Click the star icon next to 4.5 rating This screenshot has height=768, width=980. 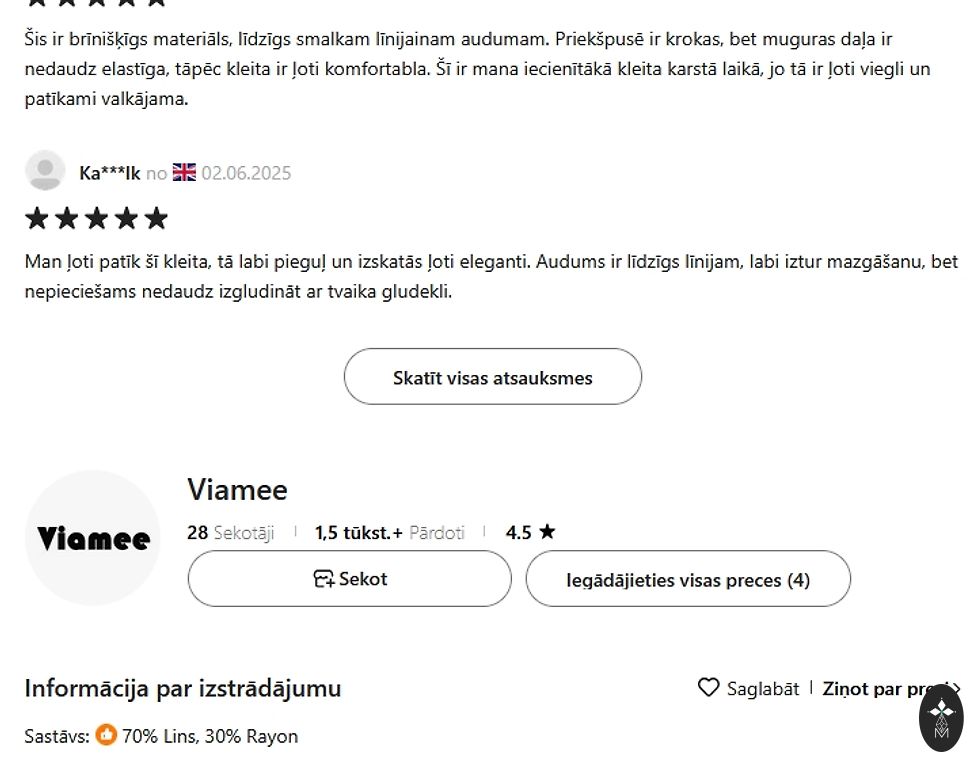click(x=547, y=532)
